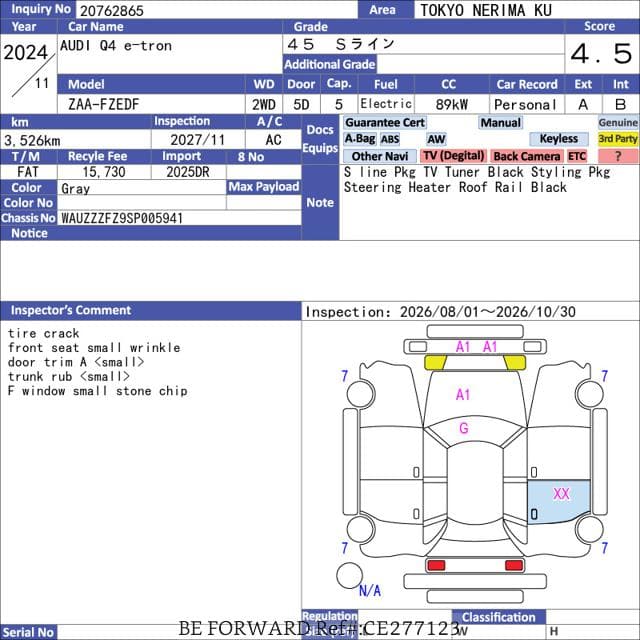Viewport: 640px width, 640px height.
Task: Select the month value 11 below the year
Action: point(42,83)
